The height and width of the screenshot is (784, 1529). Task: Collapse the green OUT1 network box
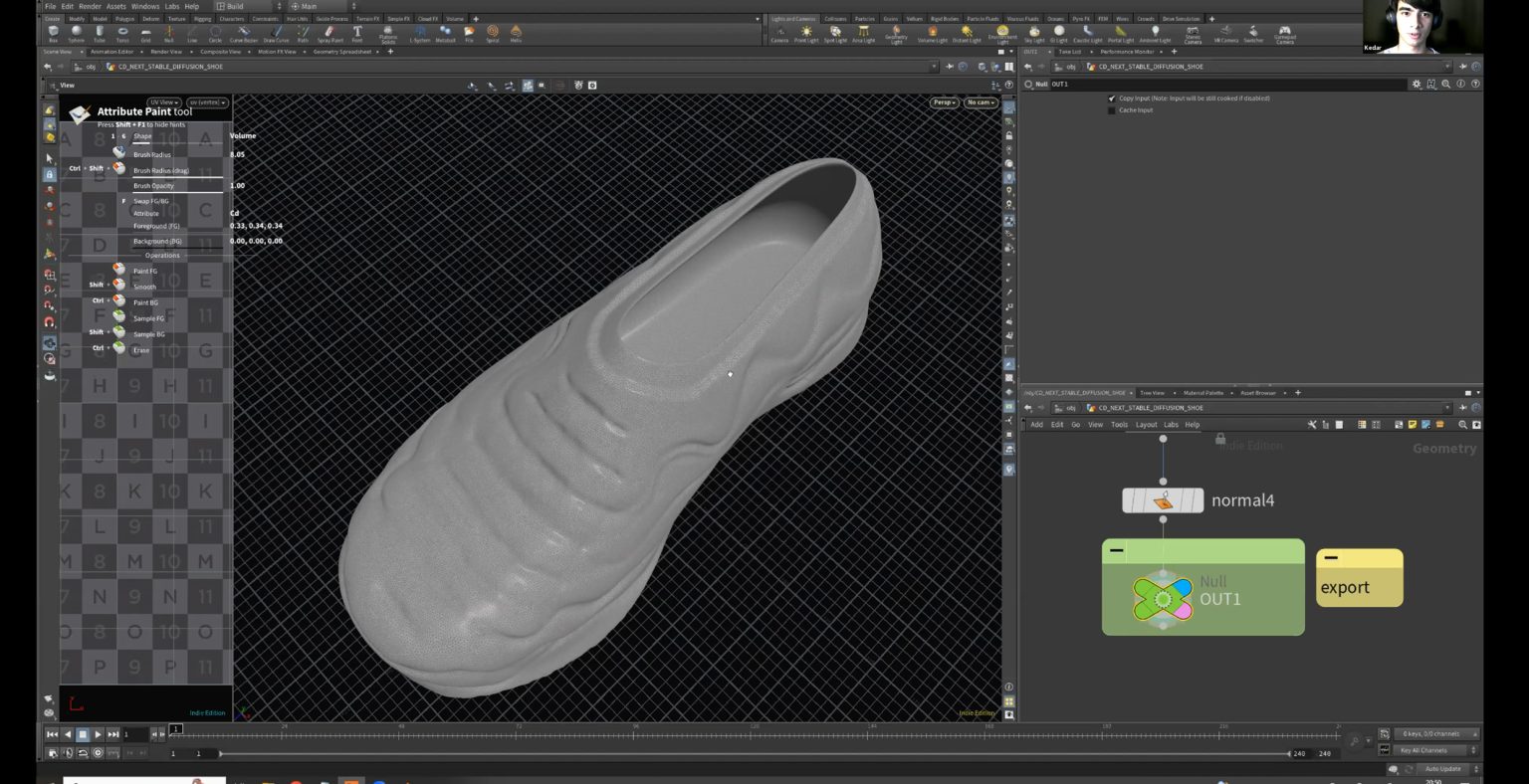[x=1117, y=550]
